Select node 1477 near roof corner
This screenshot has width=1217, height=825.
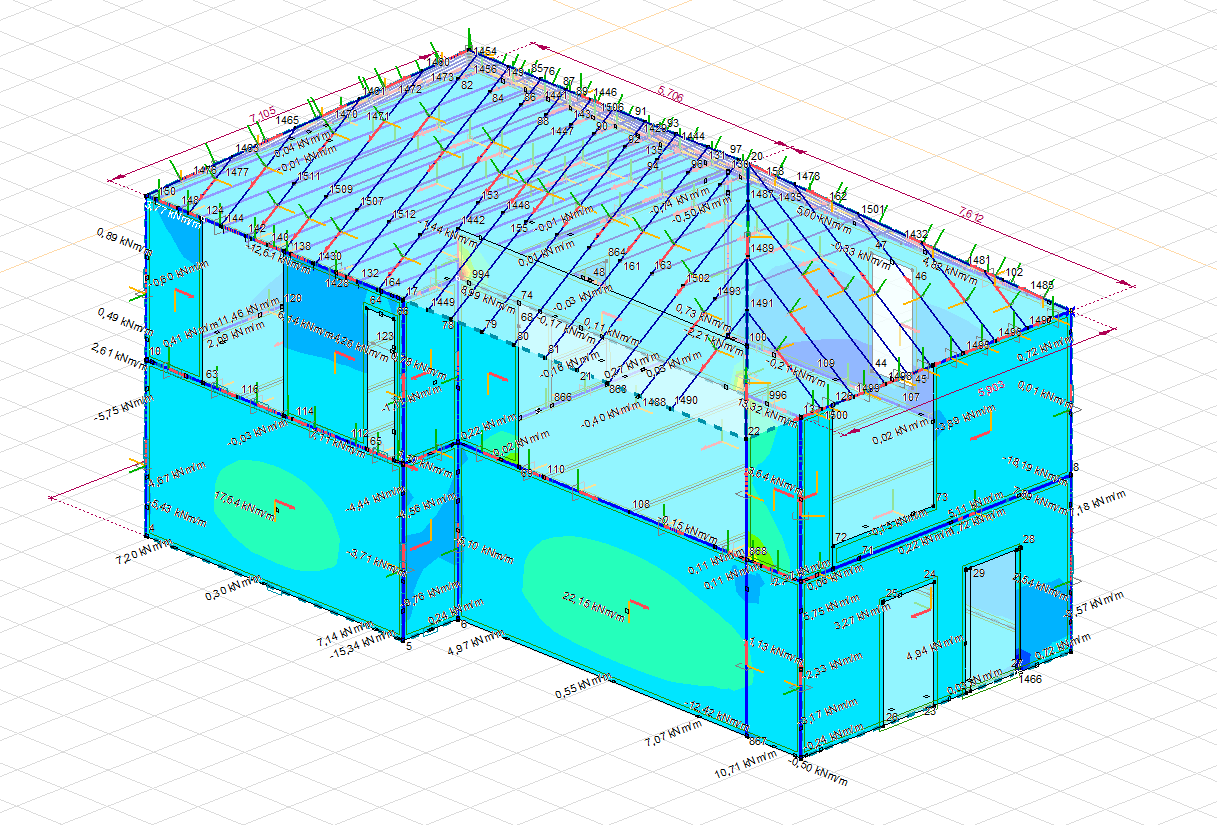coord(237,172)
